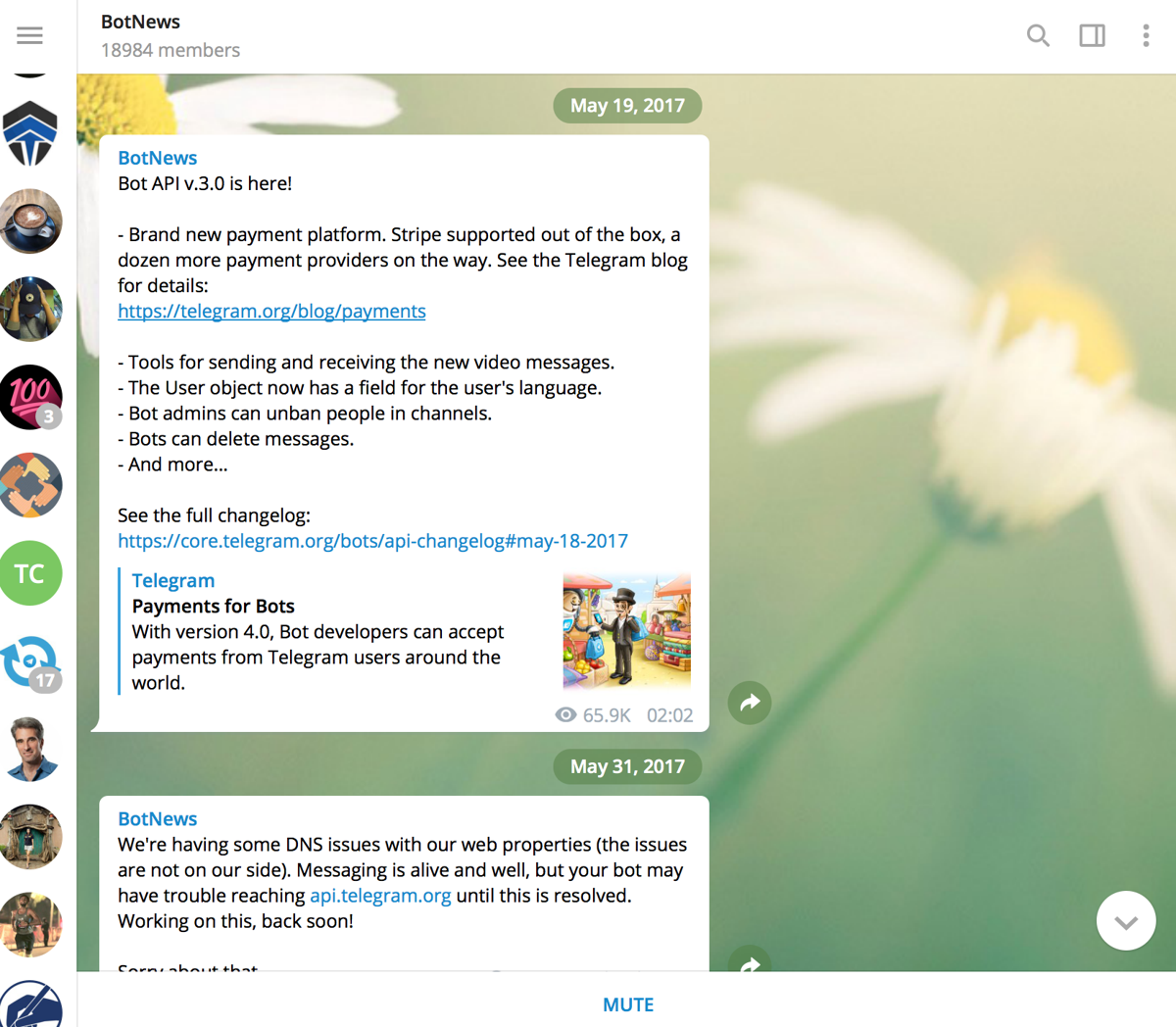This screenshot has width=1176, height=1027.
Task: Click the May 19, 2017 date badge
Action: 627,106
